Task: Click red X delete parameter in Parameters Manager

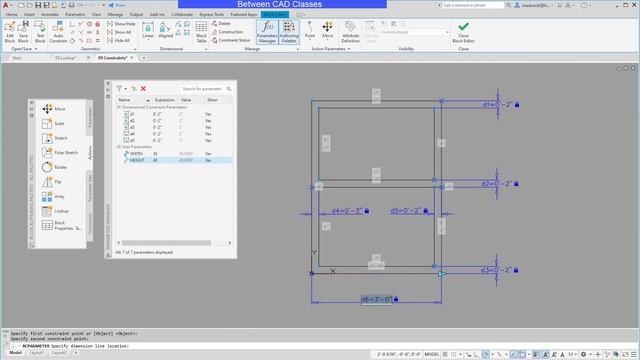Action: click(143, 89)
